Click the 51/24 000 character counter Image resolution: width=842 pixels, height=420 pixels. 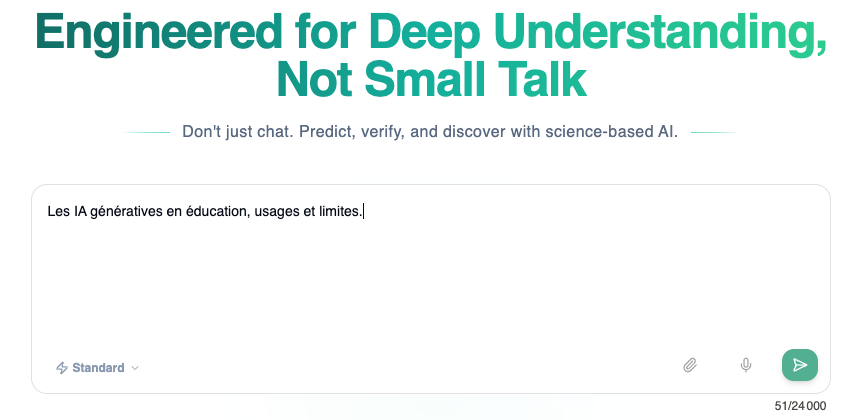[800, 405]
